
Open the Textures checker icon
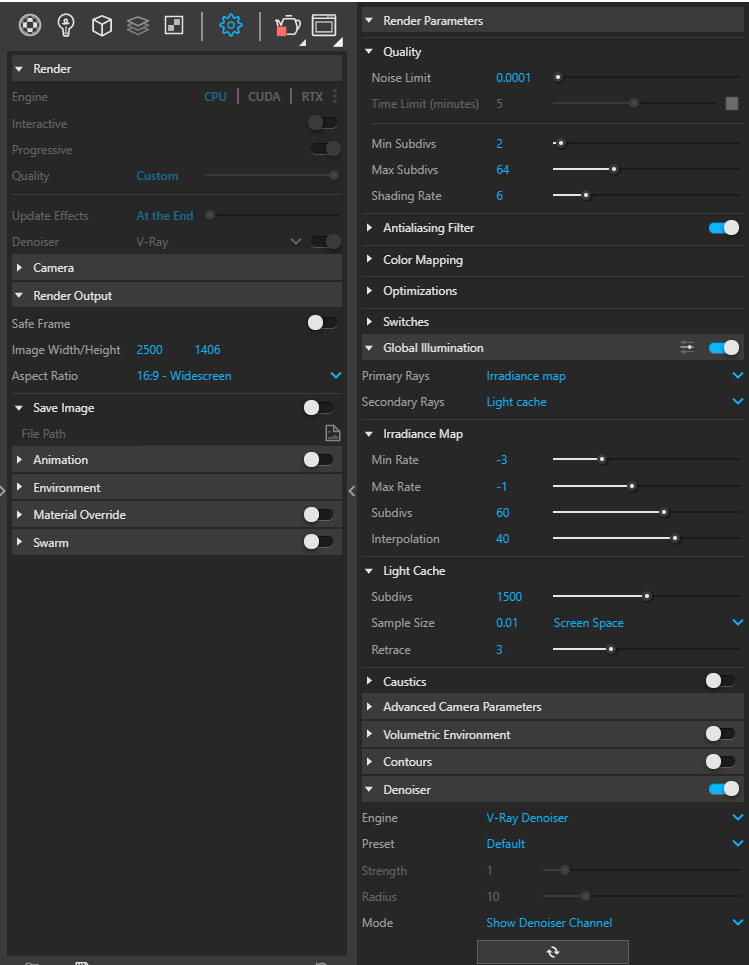174,25
